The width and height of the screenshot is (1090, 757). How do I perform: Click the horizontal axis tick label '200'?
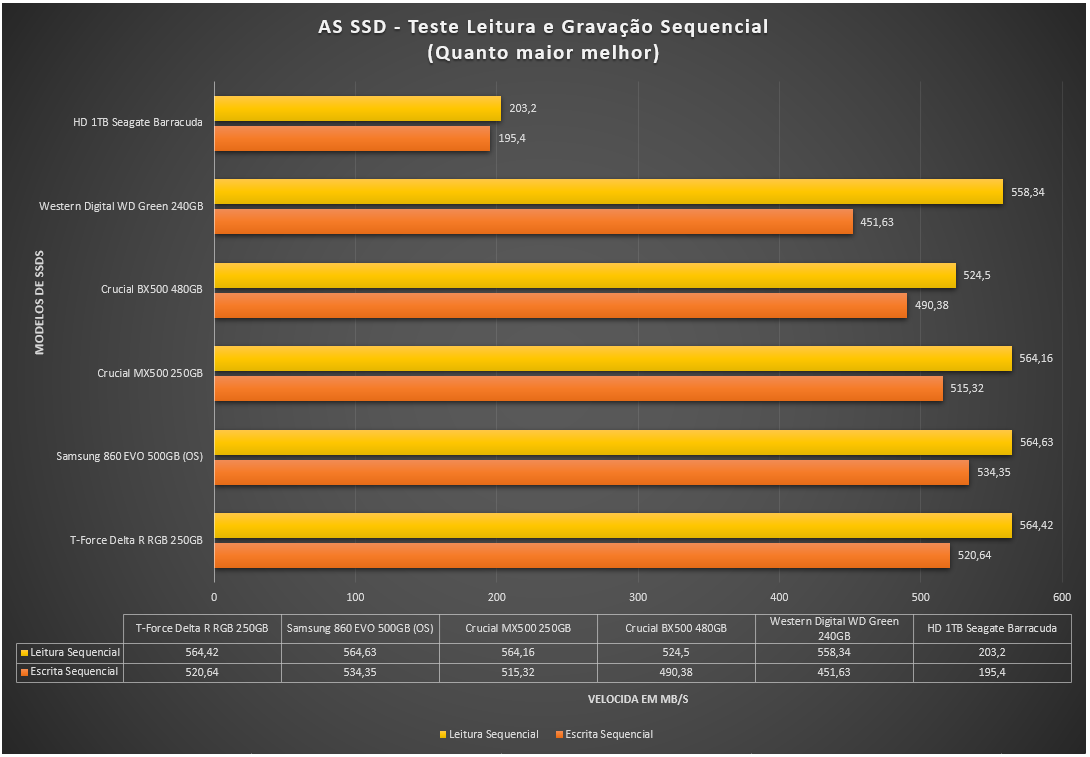[x=496, y=597]
